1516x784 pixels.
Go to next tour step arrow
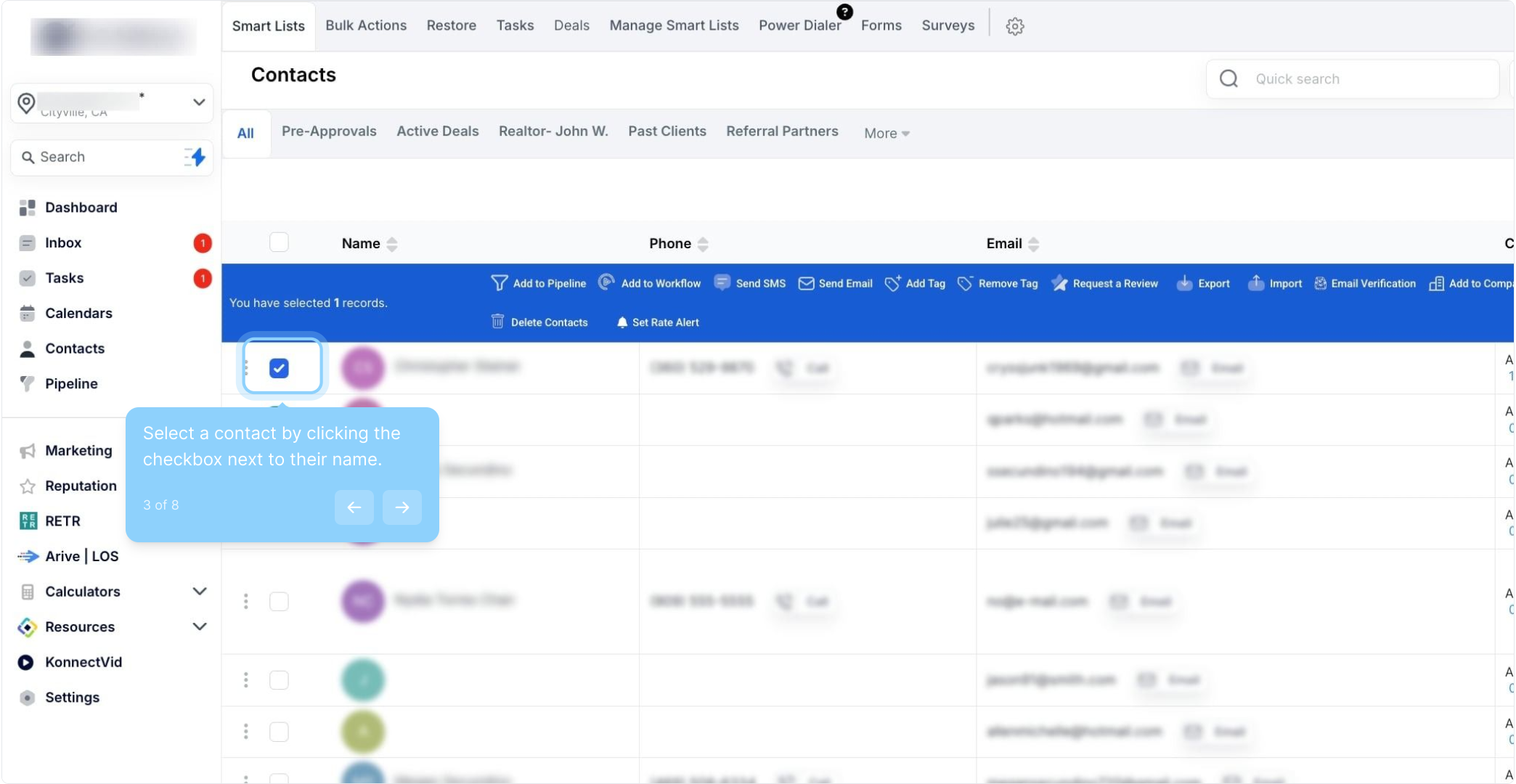pyautogui.click(x=402, y=507)
